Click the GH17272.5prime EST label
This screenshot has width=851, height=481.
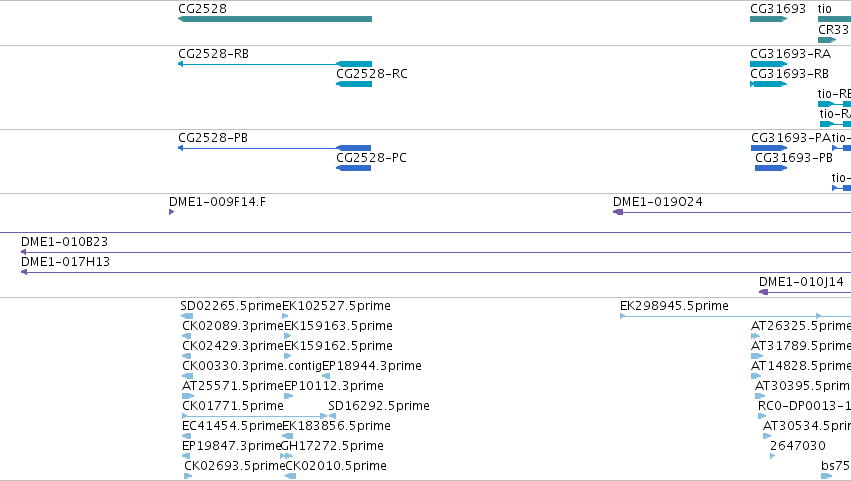(332, 446)
